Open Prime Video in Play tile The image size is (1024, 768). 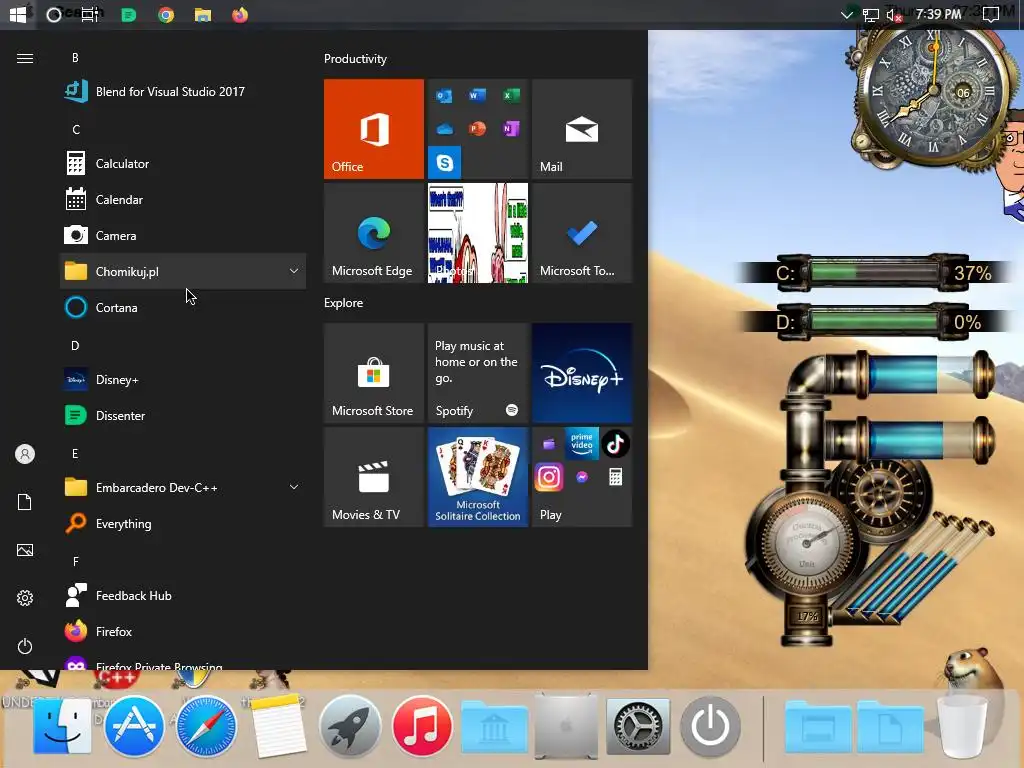coord(582,444)
